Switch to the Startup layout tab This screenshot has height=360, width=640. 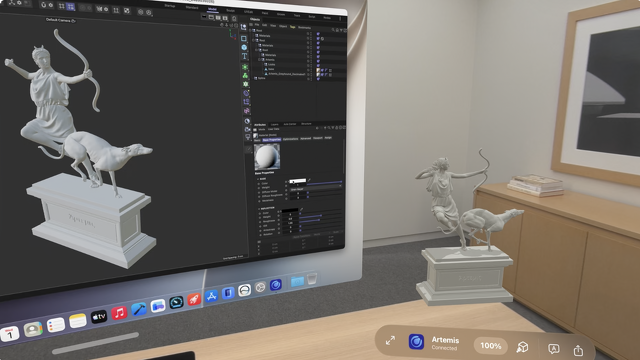pos(170,6)
